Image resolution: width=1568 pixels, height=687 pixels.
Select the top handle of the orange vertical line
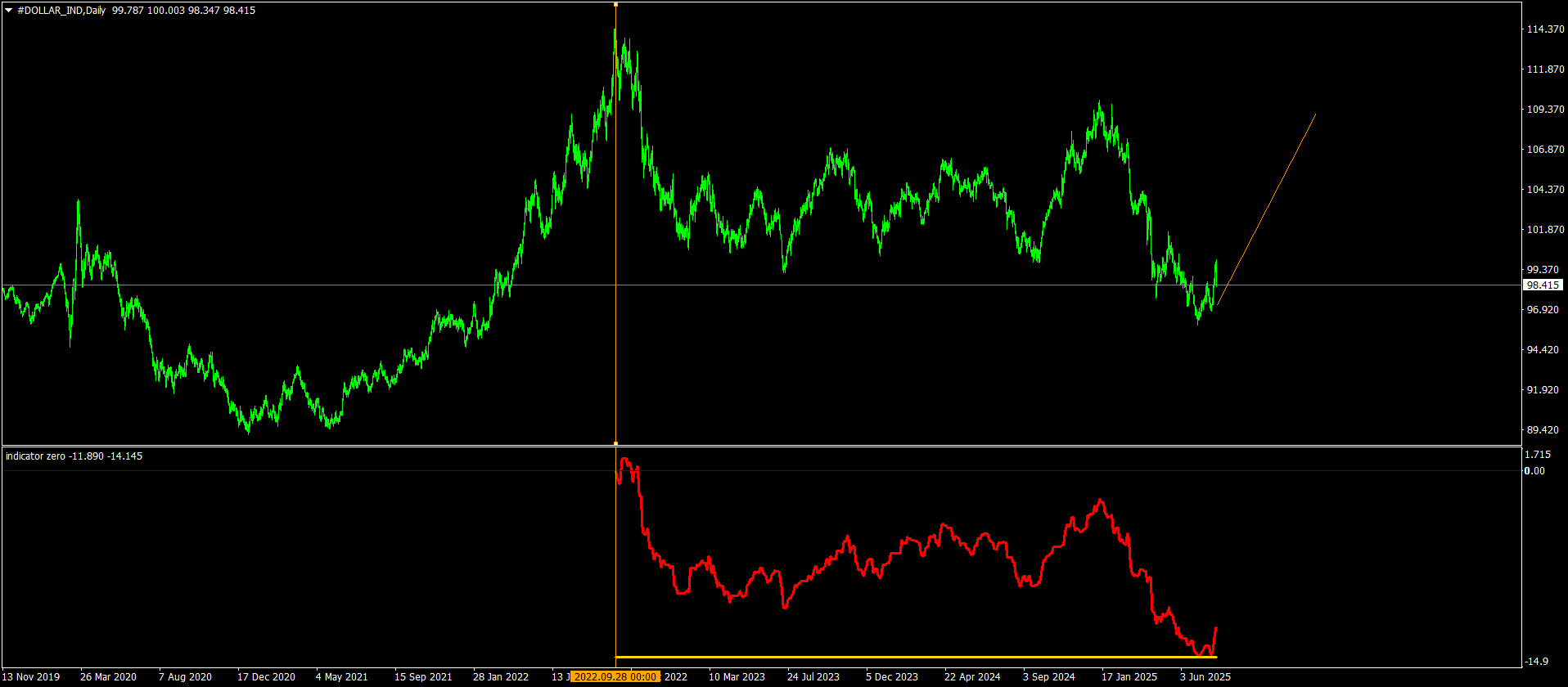point(615,5)
